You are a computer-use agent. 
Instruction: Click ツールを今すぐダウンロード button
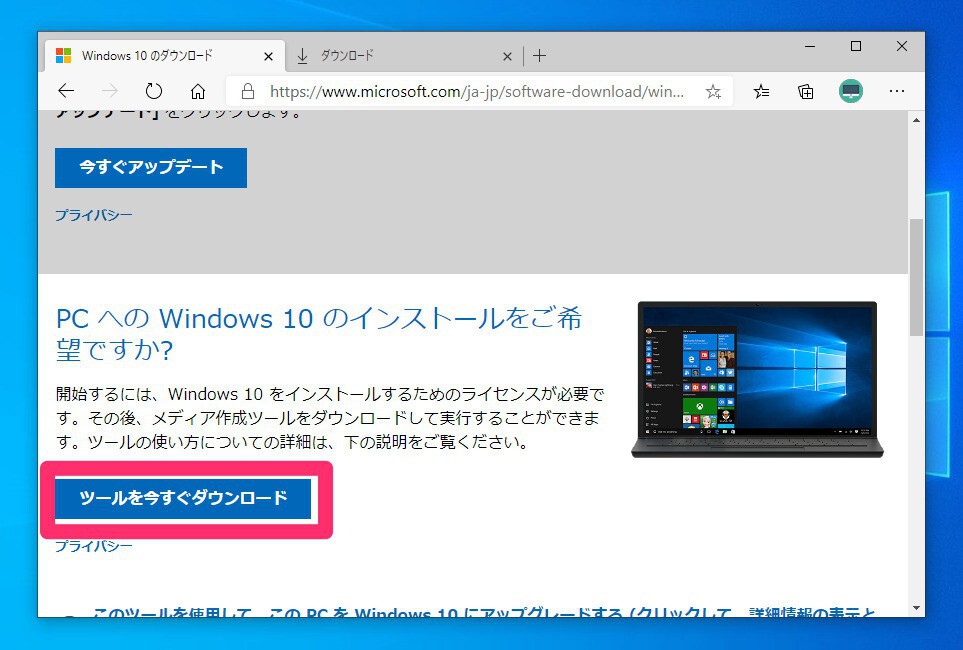tap(183, 498)
